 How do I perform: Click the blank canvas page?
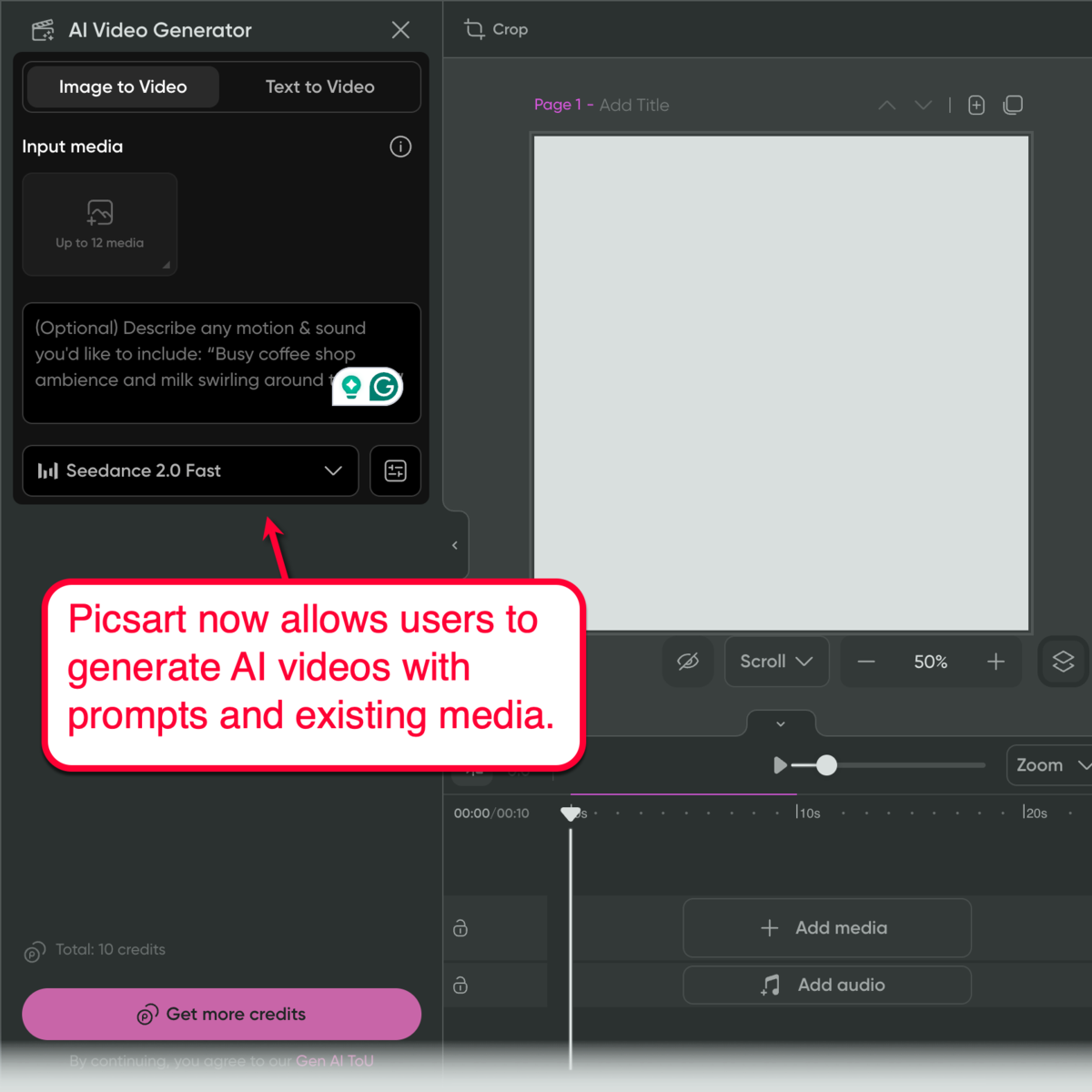tap(781, 383)
